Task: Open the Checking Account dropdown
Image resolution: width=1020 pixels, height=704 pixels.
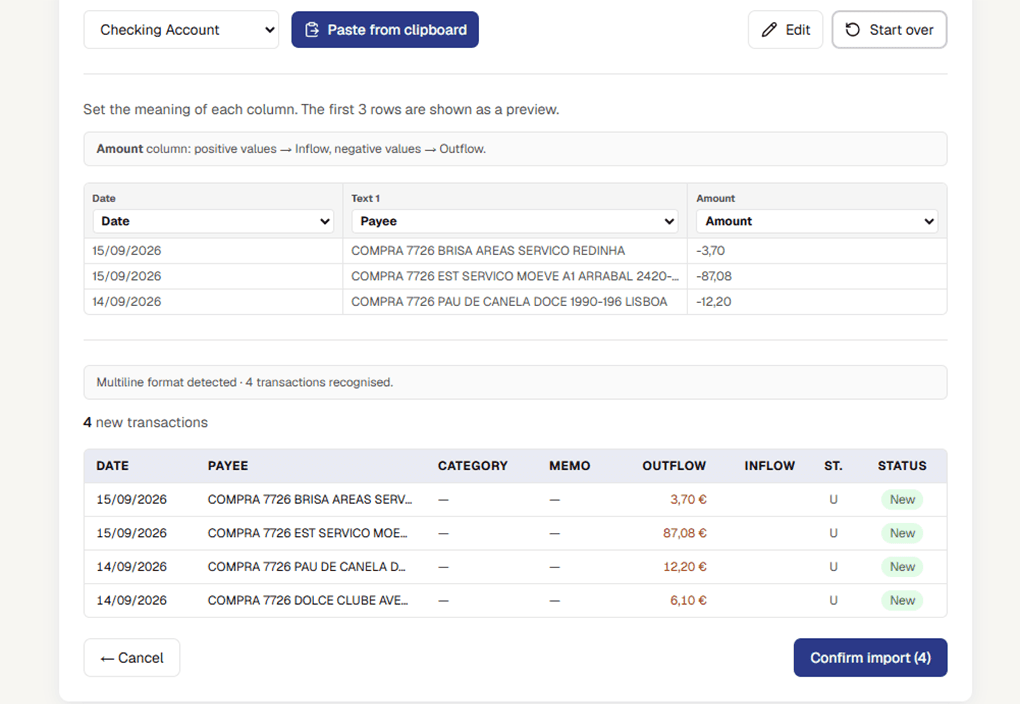Action: (181, 30)
